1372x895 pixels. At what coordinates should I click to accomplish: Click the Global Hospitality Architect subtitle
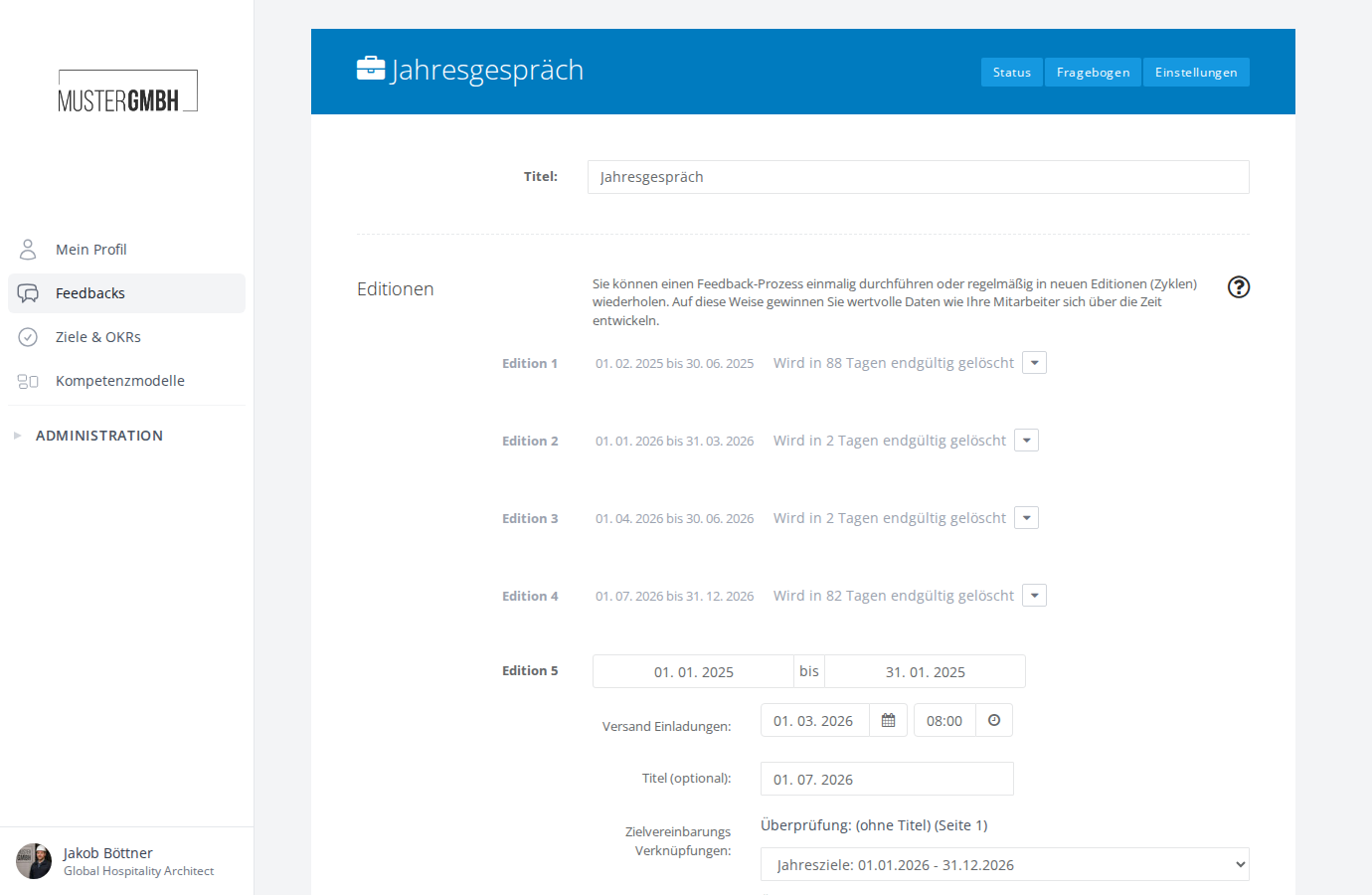pyautogui.click(x=139, y=871)
